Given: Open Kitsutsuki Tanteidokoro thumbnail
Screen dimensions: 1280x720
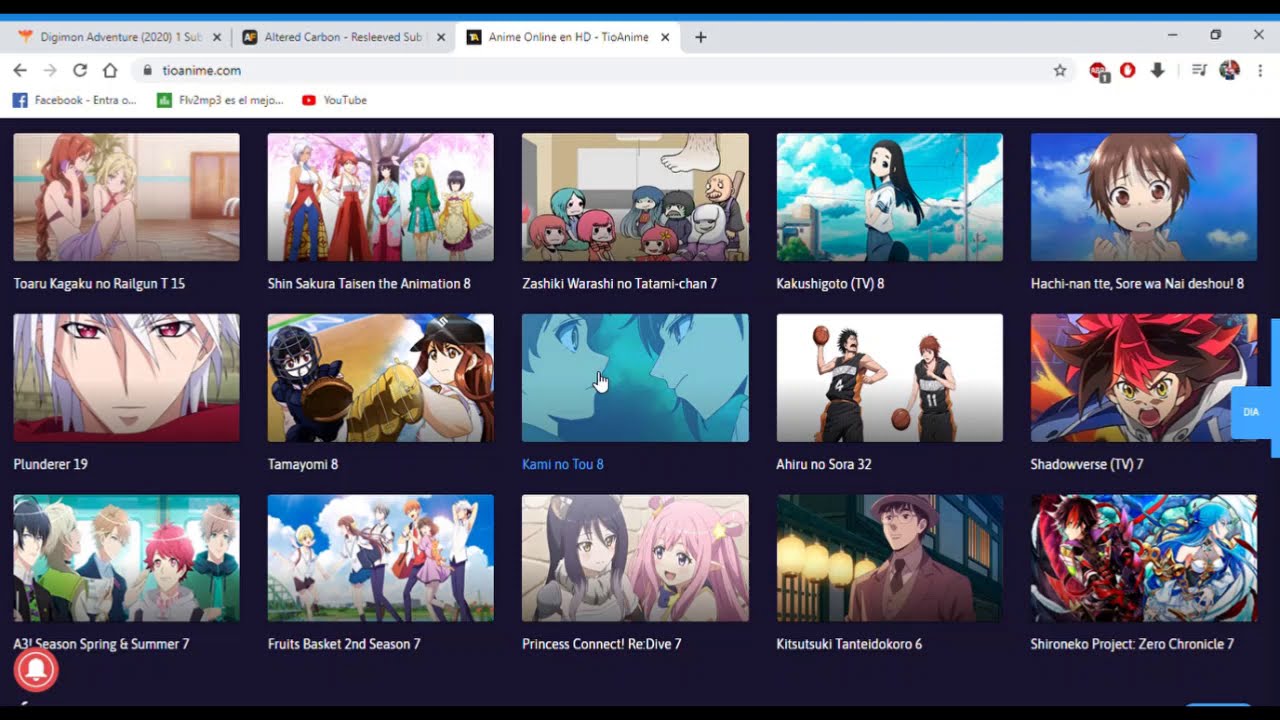Looking at the screenshot, I should click(889, 558).
